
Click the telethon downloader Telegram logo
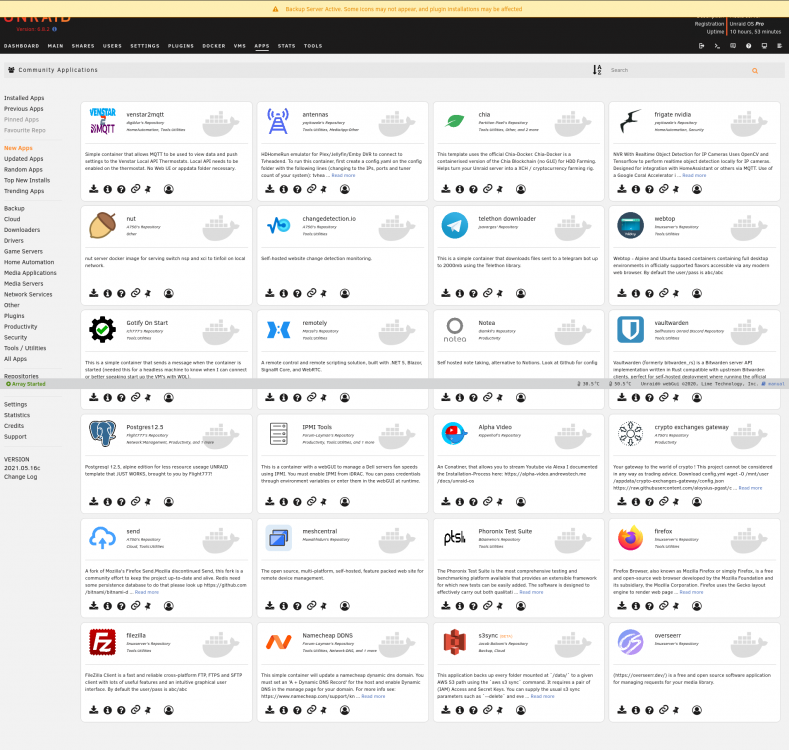(x=454, y=226)
